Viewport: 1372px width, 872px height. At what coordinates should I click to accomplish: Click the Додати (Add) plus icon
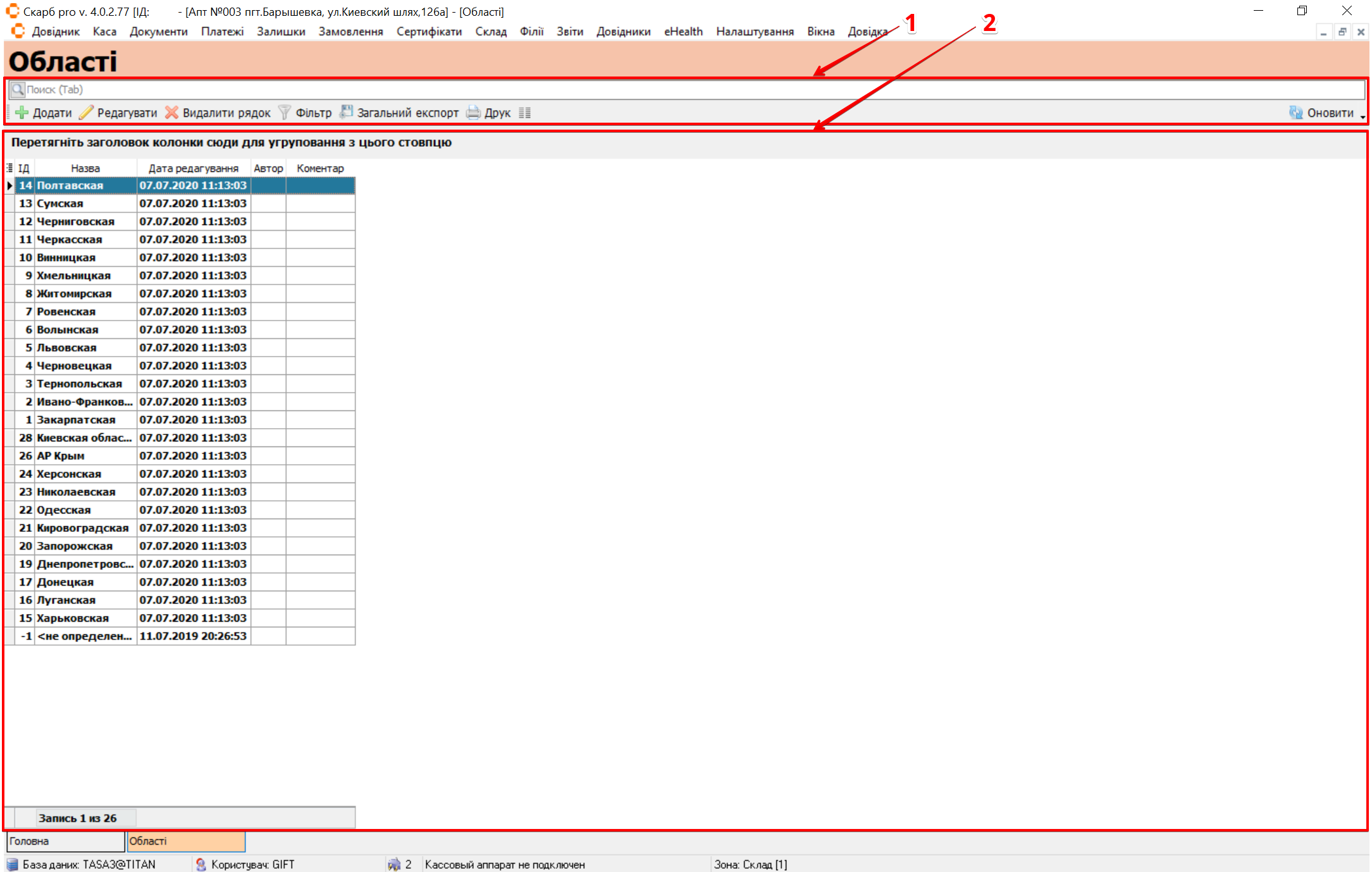(22, 113)
